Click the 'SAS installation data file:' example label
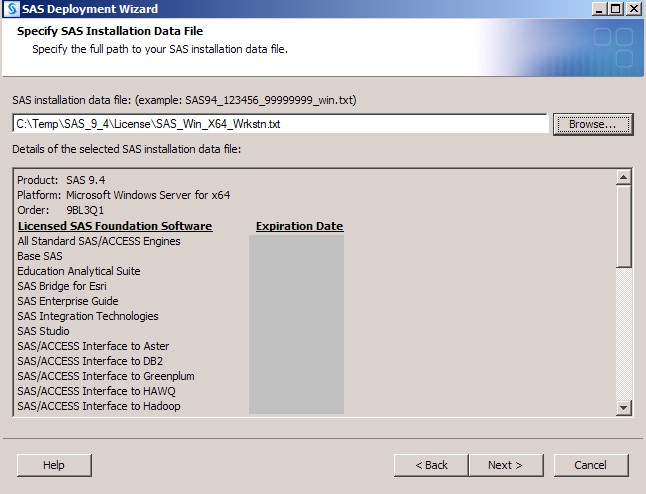The image size is (646, 494). tap(184, 100)
